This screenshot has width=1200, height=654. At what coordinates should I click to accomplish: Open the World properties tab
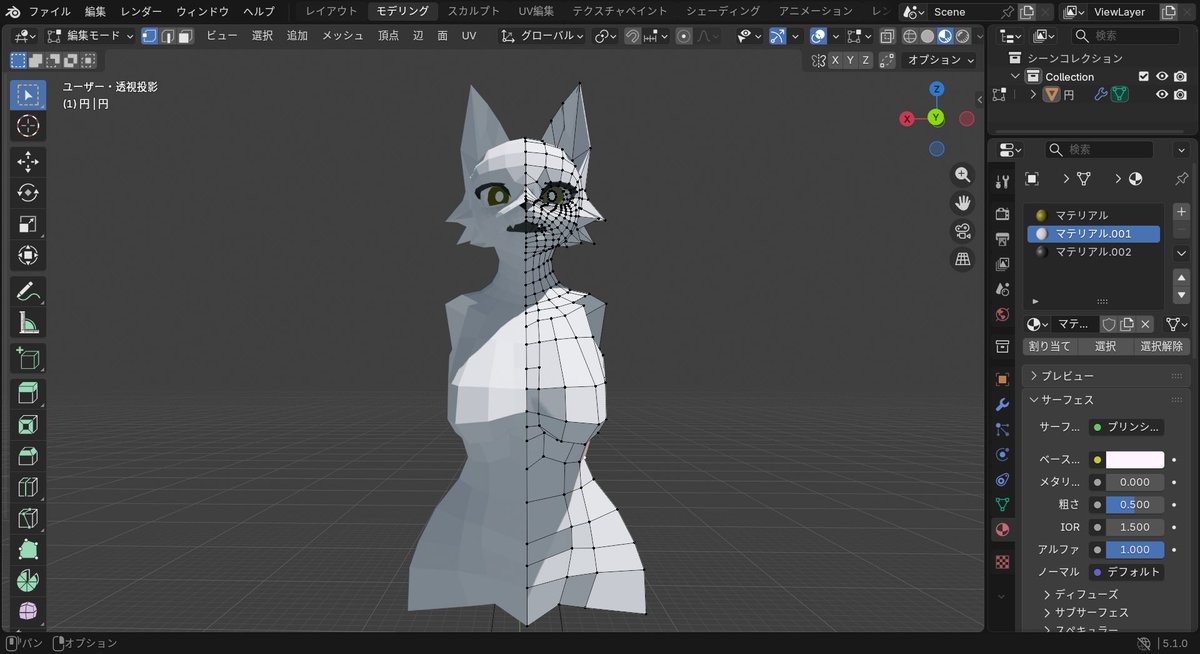pos(1002,314)
